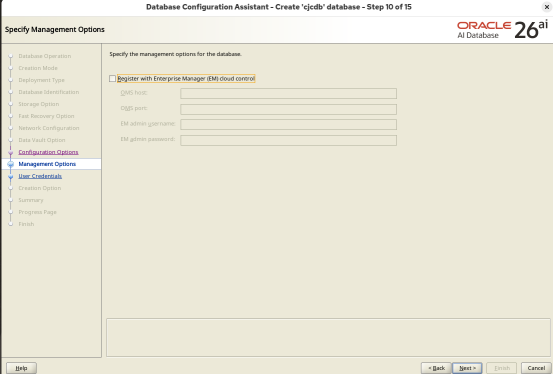Click the OMS port input field
Screen dimensions: 554x375
[x=288, y=109]
